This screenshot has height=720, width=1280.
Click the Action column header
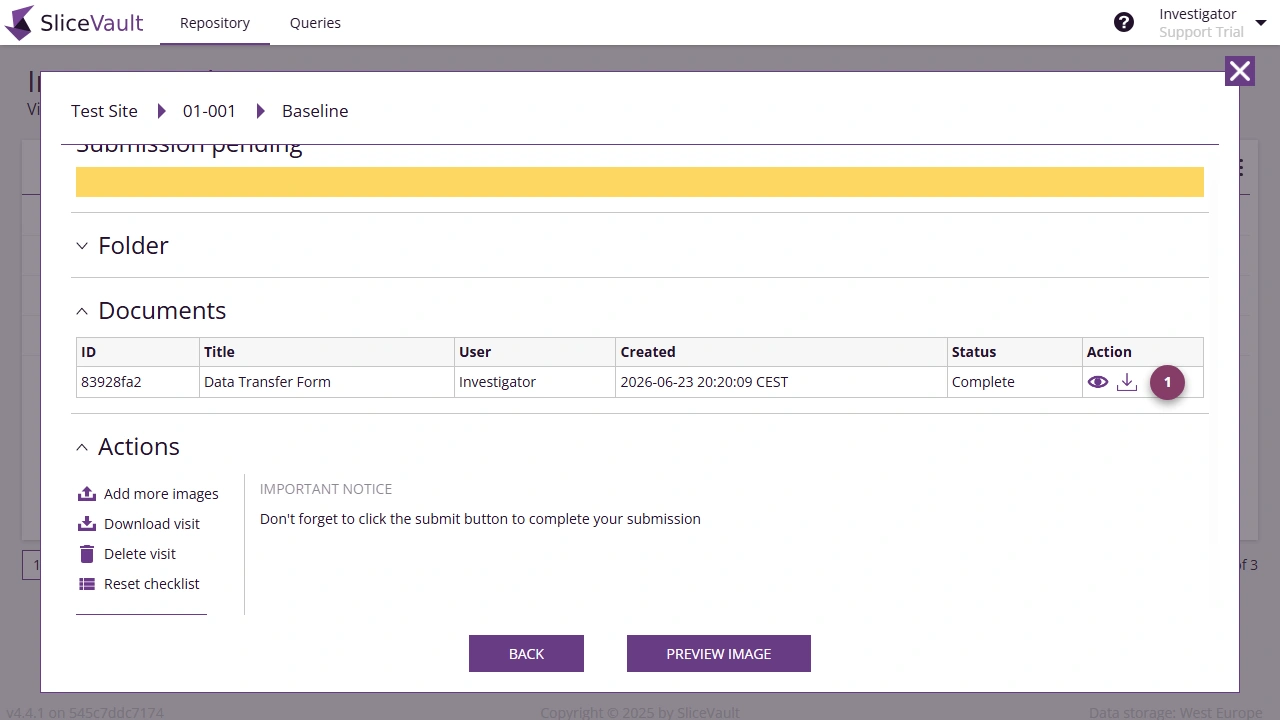click(1143, 352)
